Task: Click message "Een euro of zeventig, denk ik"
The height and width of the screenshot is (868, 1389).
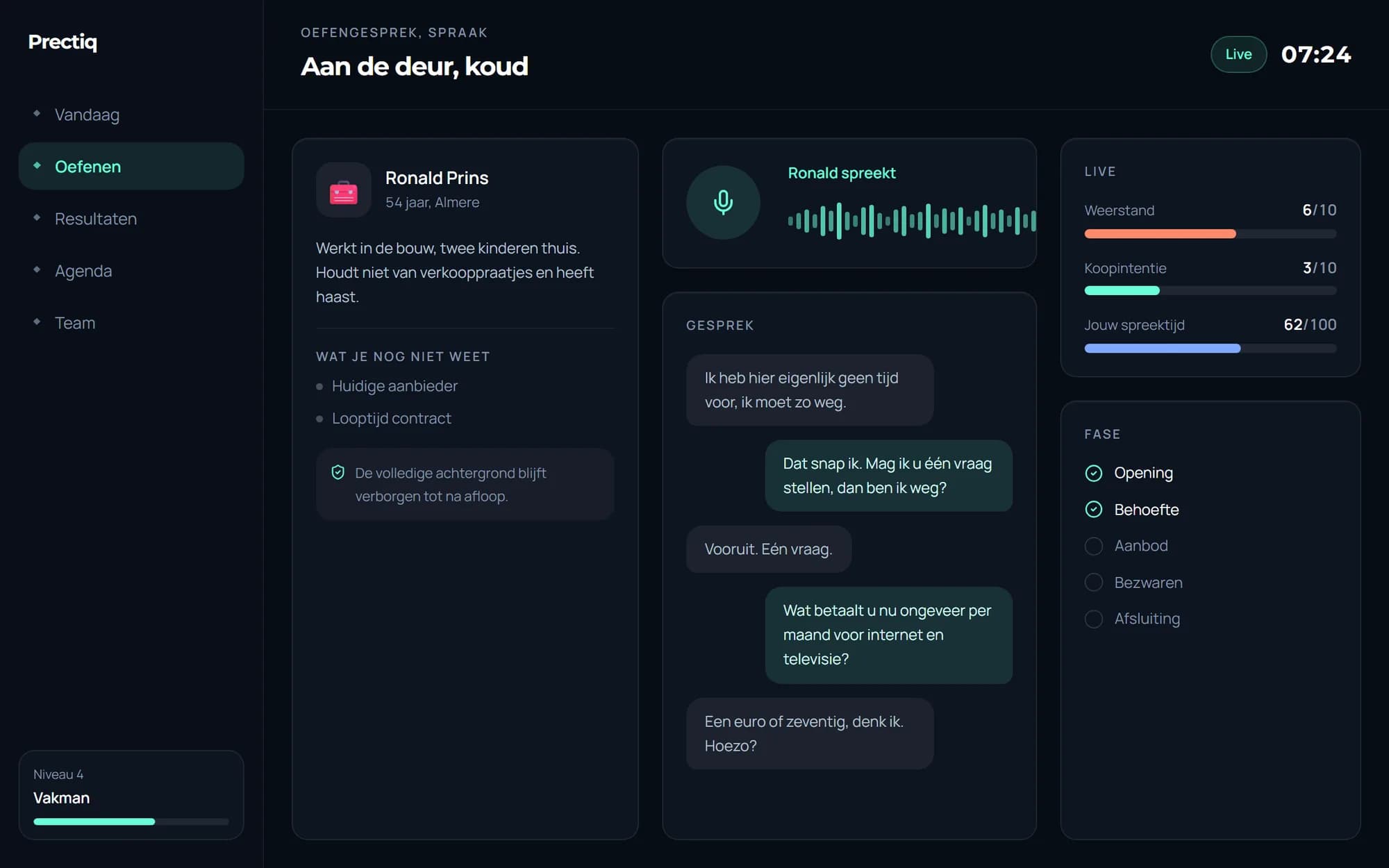Action: pyautogui.click(x=810, y=733)
